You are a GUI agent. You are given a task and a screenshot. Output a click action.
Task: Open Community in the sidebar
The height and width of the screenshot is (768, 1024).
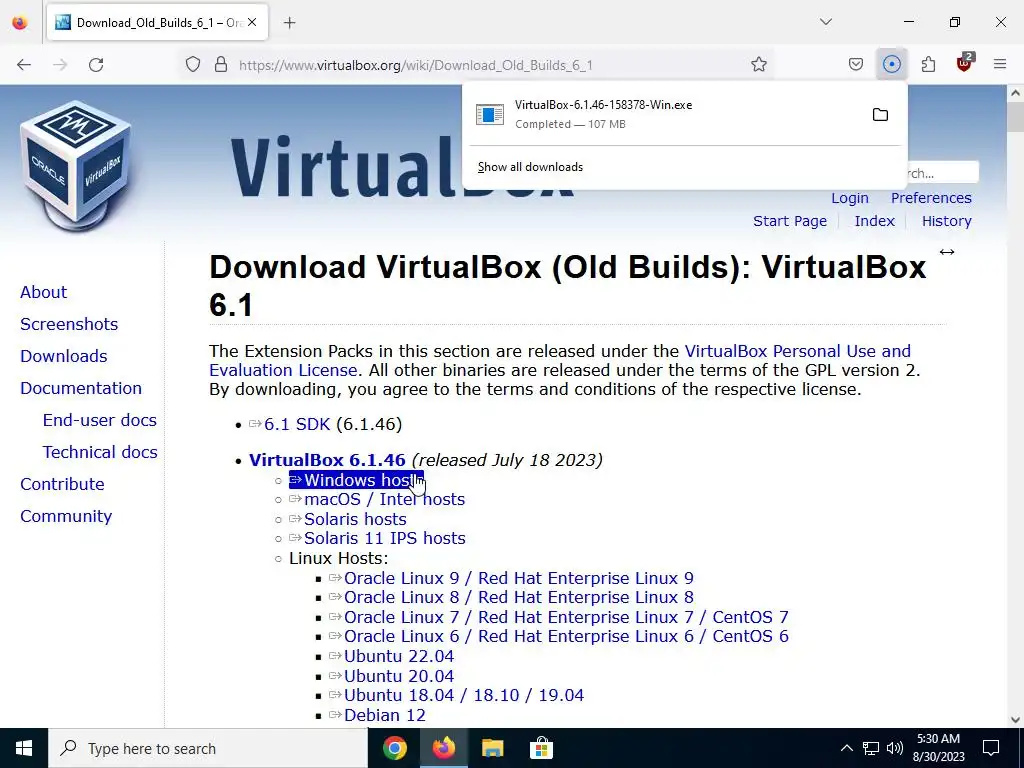66,516
